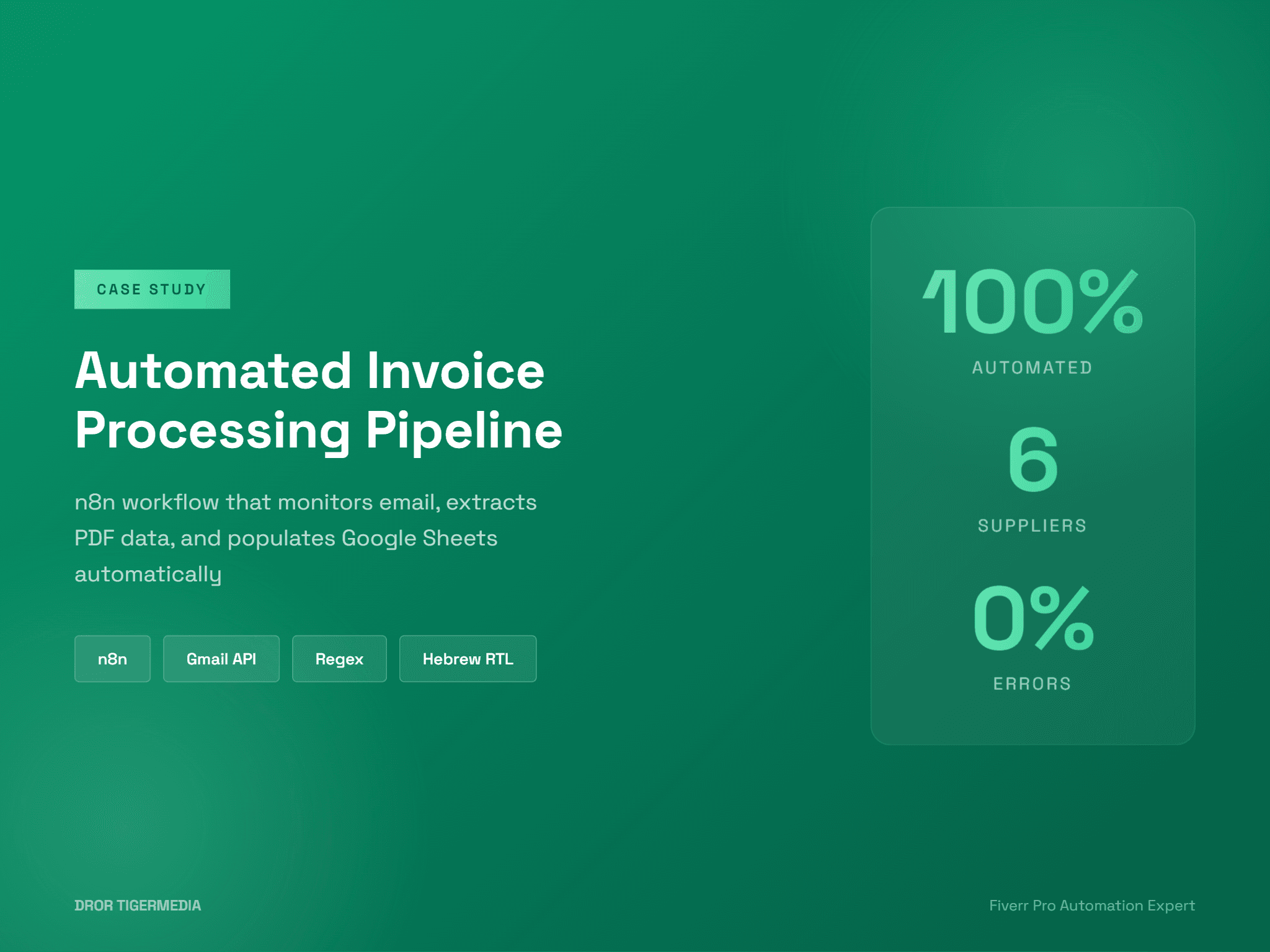Screen dimensions: 1270x952
Task: Toggle the AUTOMATED metric display
Action: click(1031, 367)
